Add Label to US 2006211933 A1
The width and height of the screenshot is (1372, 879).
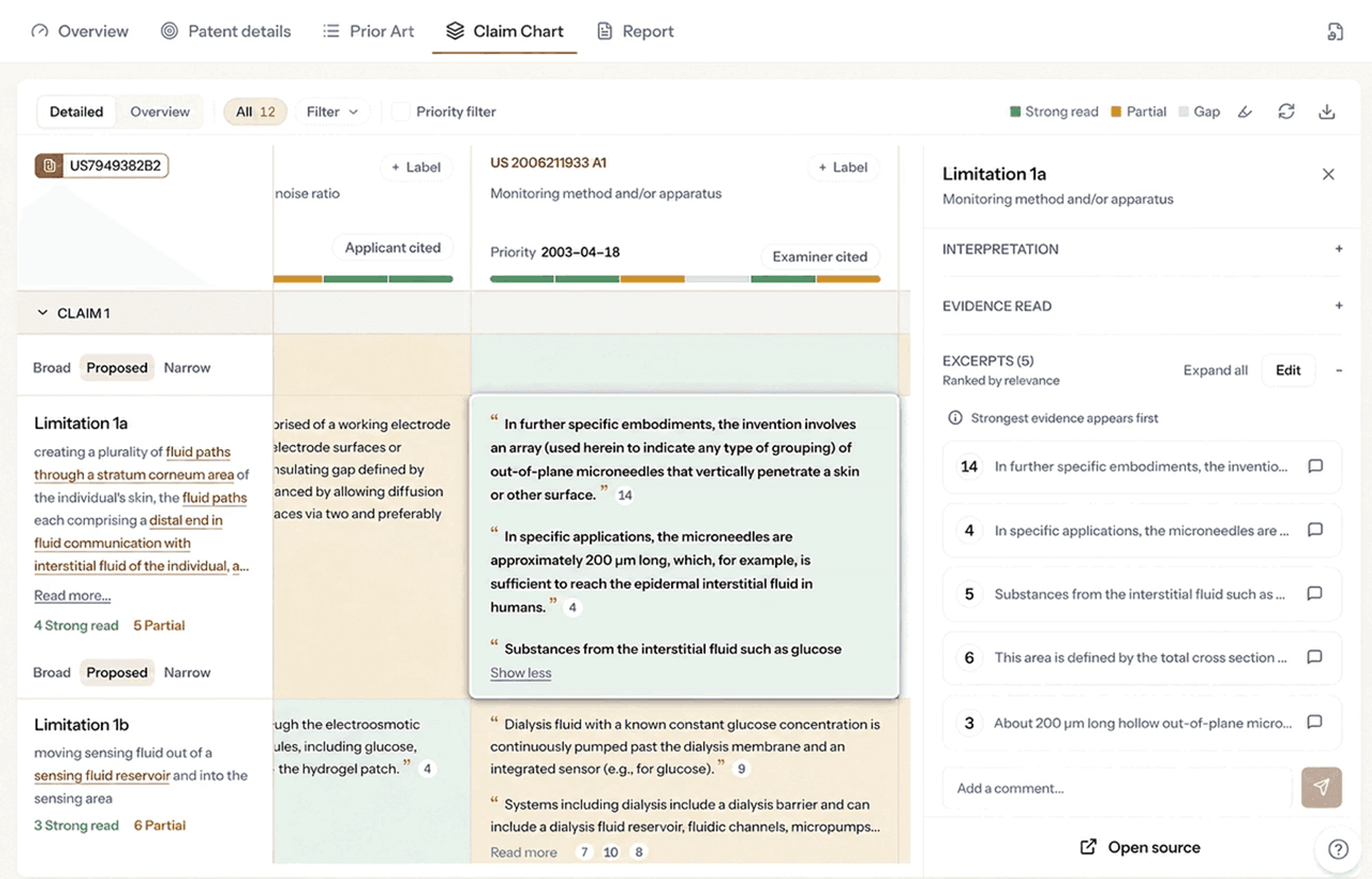point(843,167)
